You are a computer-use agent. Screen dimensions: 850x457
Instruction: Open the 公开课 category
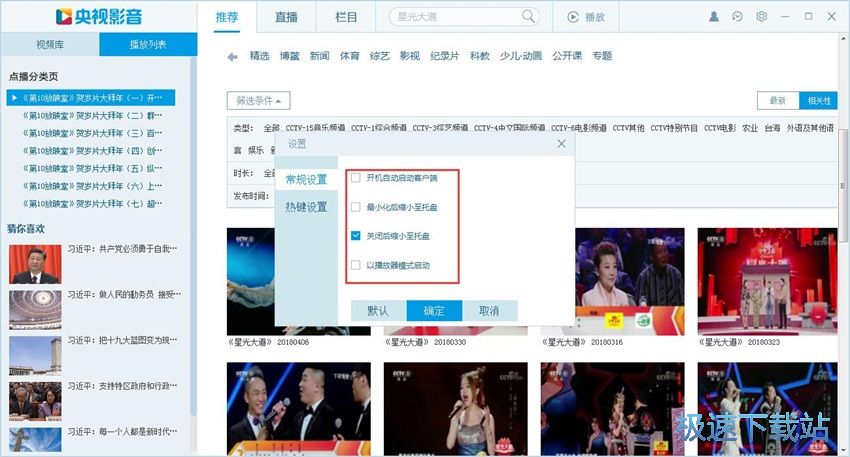(567, 56)
